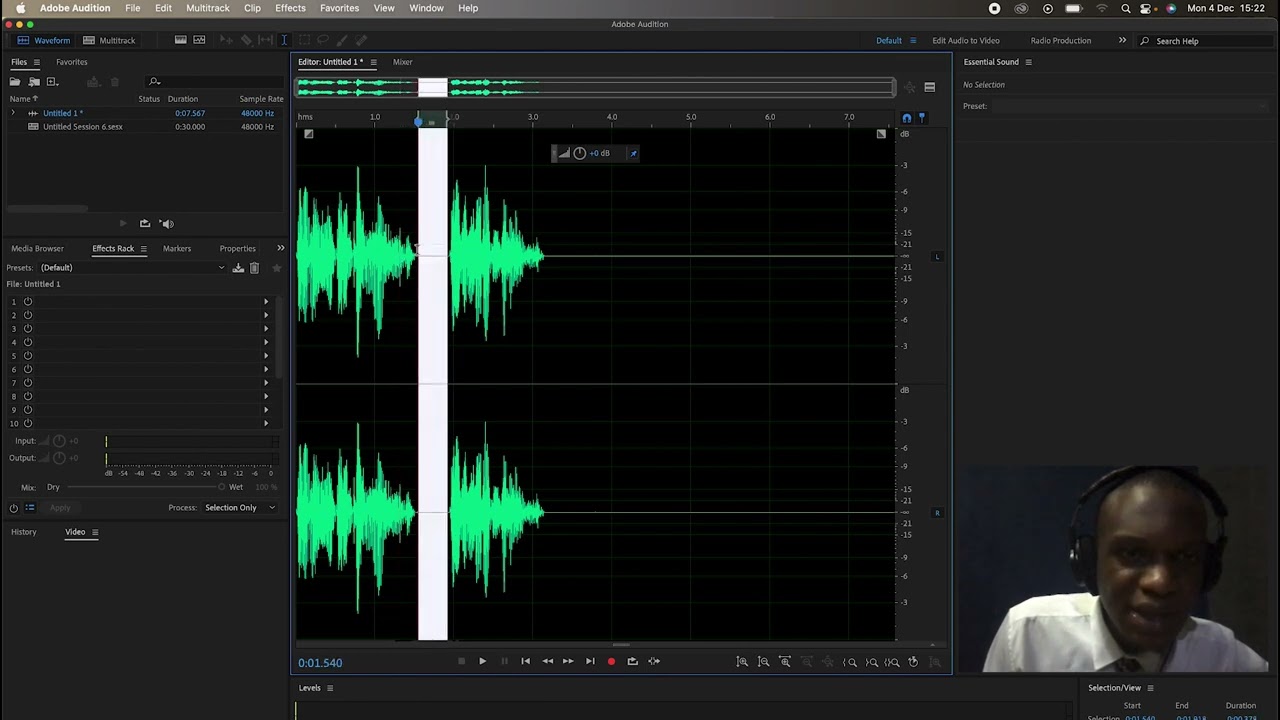Open the Favorites menu

tap(339, 8)
